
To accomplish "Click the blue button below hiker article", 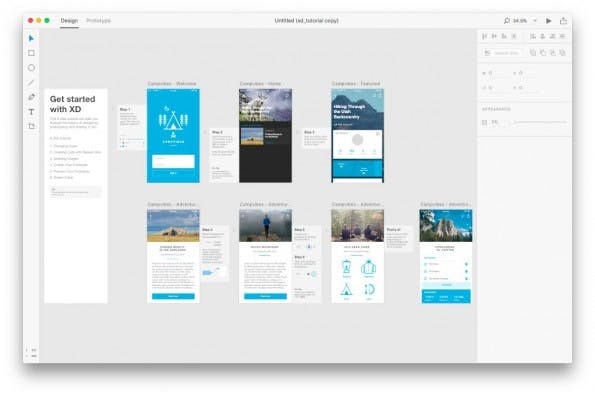I will point(266,296).
